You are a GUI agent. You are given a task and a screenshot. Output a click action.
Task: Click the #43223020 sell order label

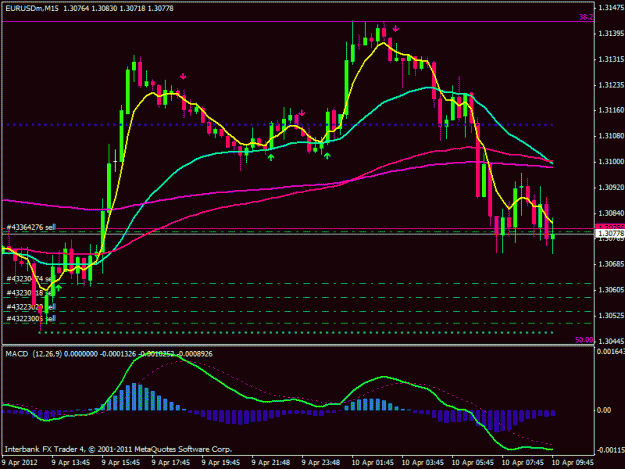[x=31, y=307]
